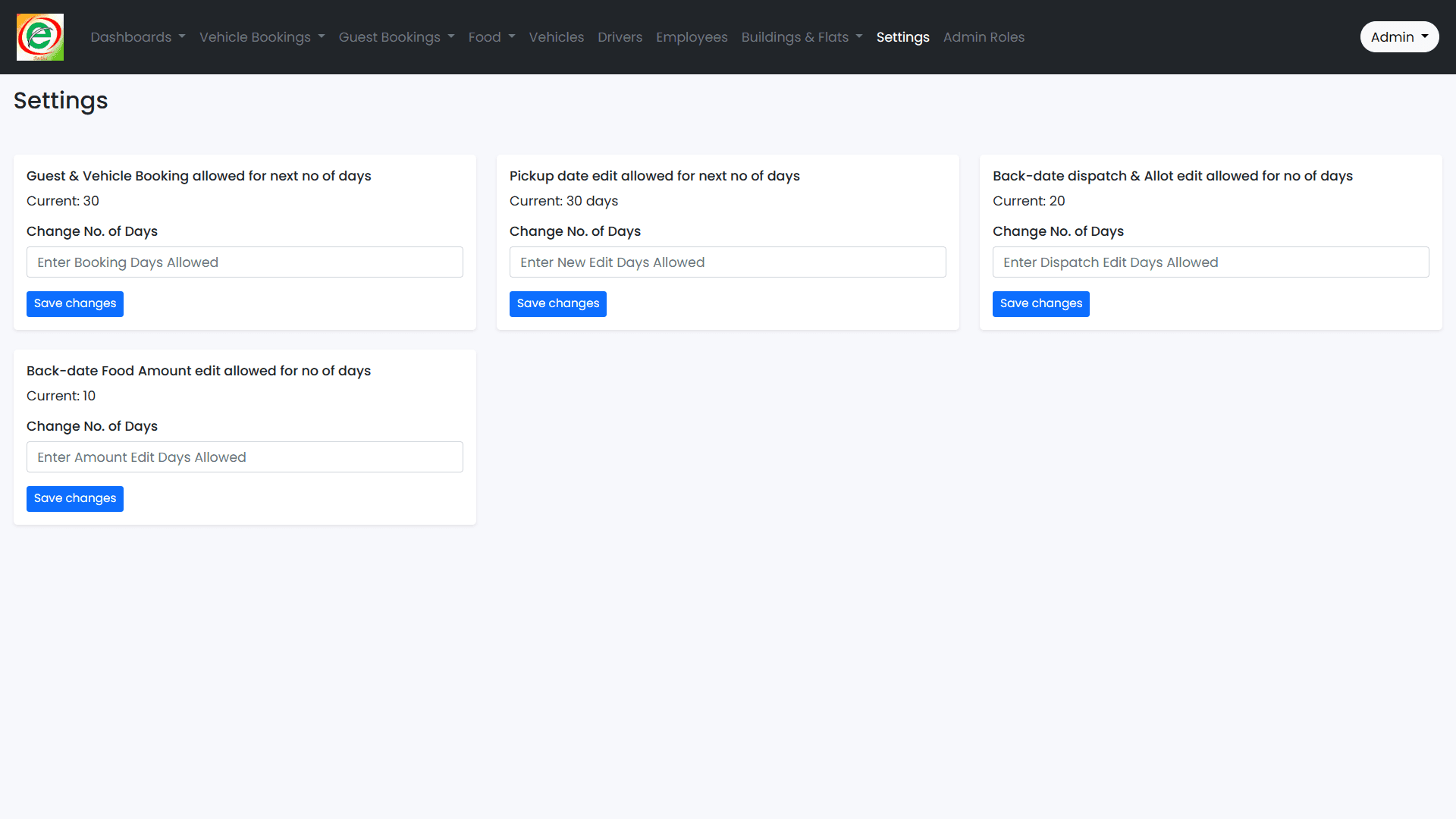This screenshot has height=819, width=1456.
Task: Open the Drivers section
Action: (620, 36)
